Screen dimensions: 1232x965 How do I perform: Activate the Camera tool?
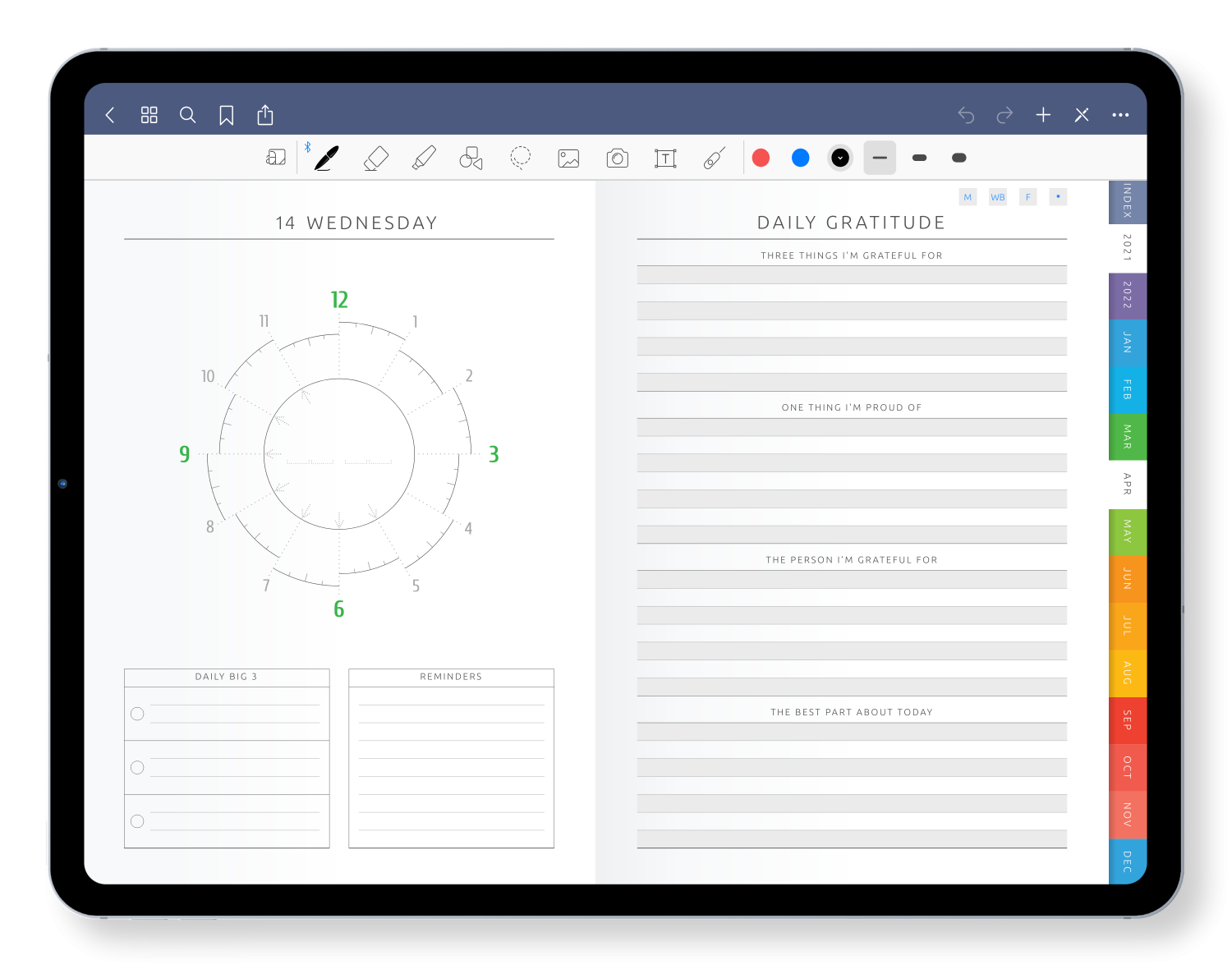coord(617,158)
